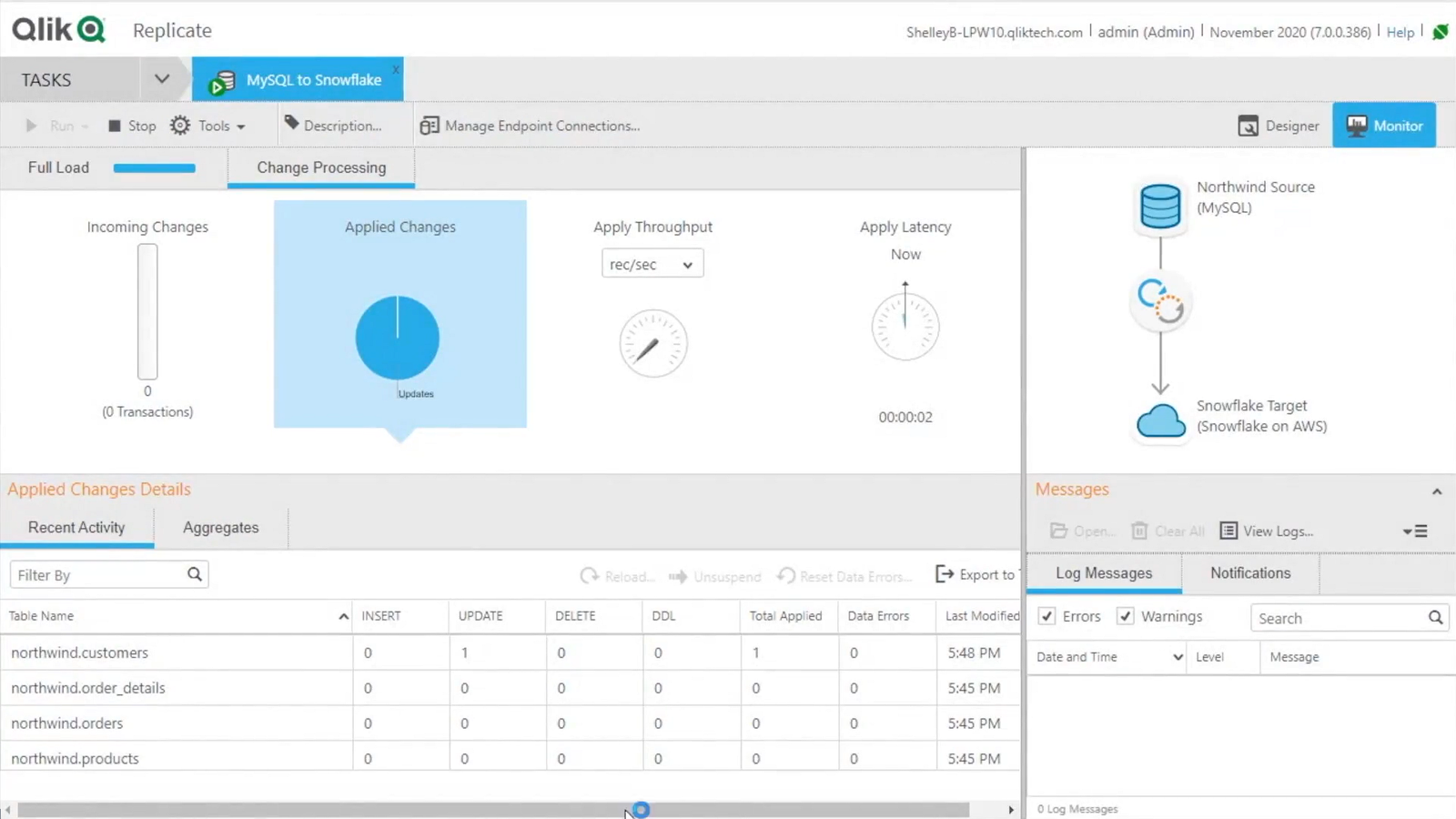Open the Notifications tab
The width and height of the screenshot is (1456, 819).
click(x=1249, y=573)
